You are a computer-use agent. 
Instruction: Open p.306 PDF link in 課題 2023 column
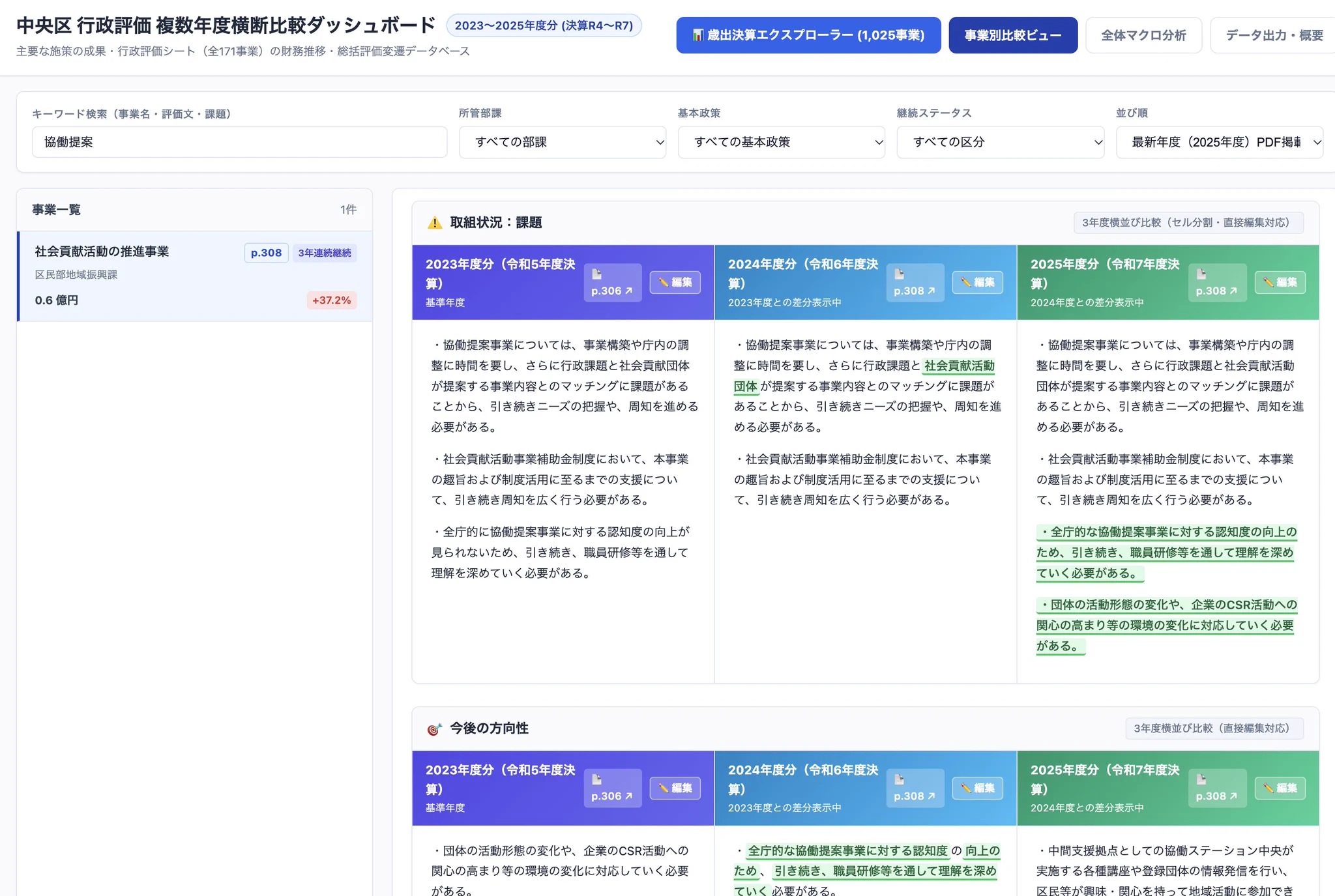(612, 282)
